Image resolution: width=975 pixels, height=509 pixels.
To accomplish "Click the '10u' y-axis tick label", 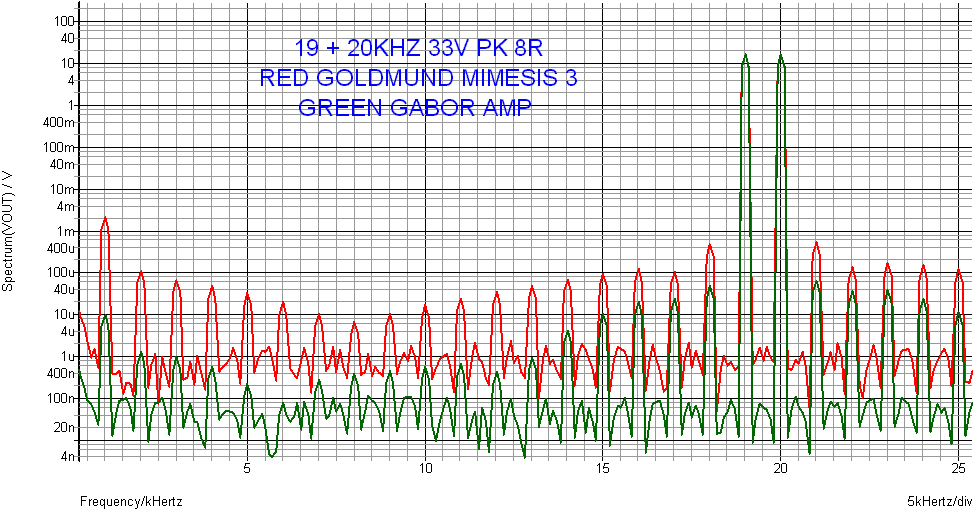I will point(65,315).
